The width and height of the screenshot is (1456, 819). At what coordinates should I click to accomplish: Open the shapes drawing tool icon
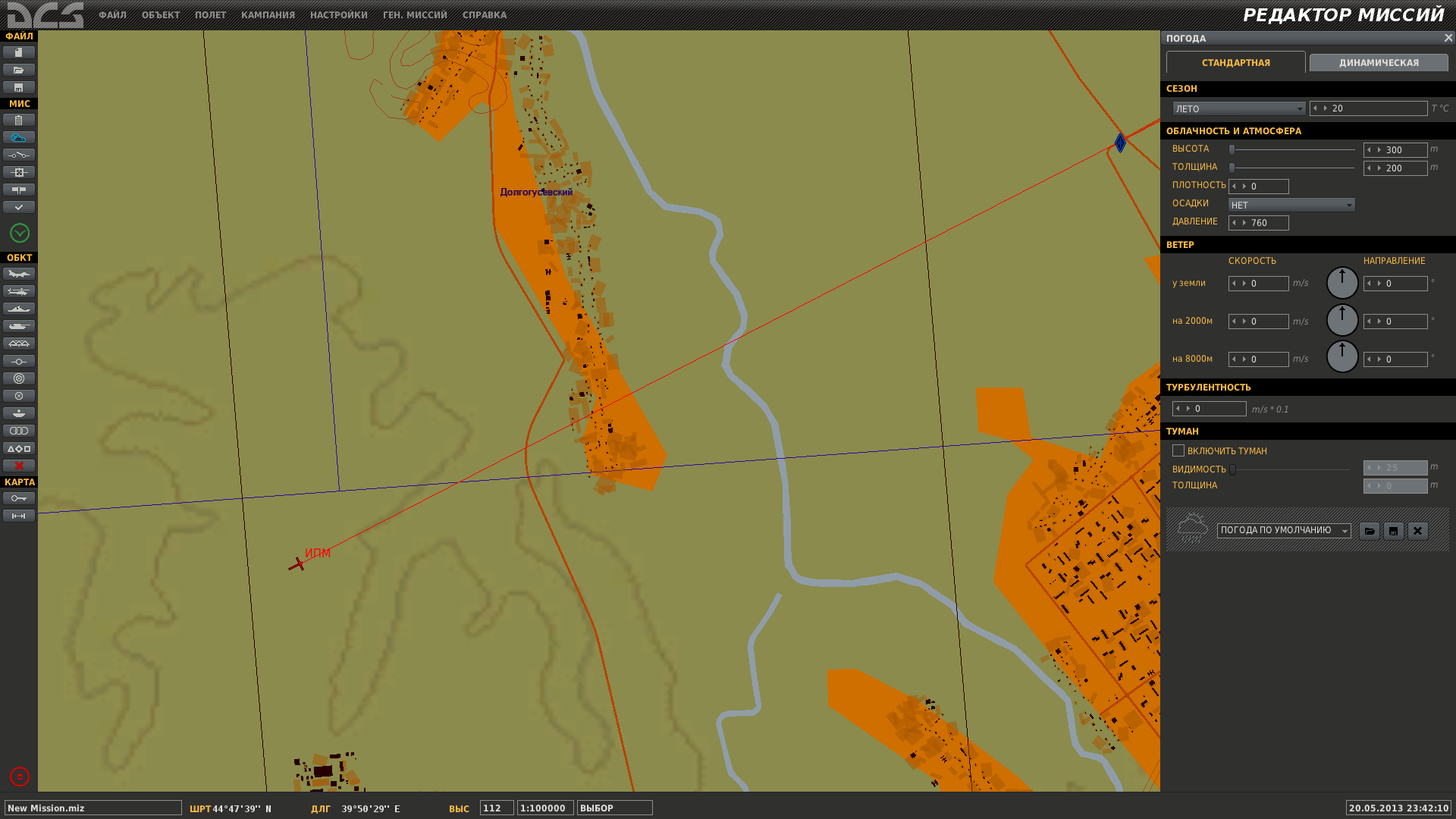(x=19, y=448)
